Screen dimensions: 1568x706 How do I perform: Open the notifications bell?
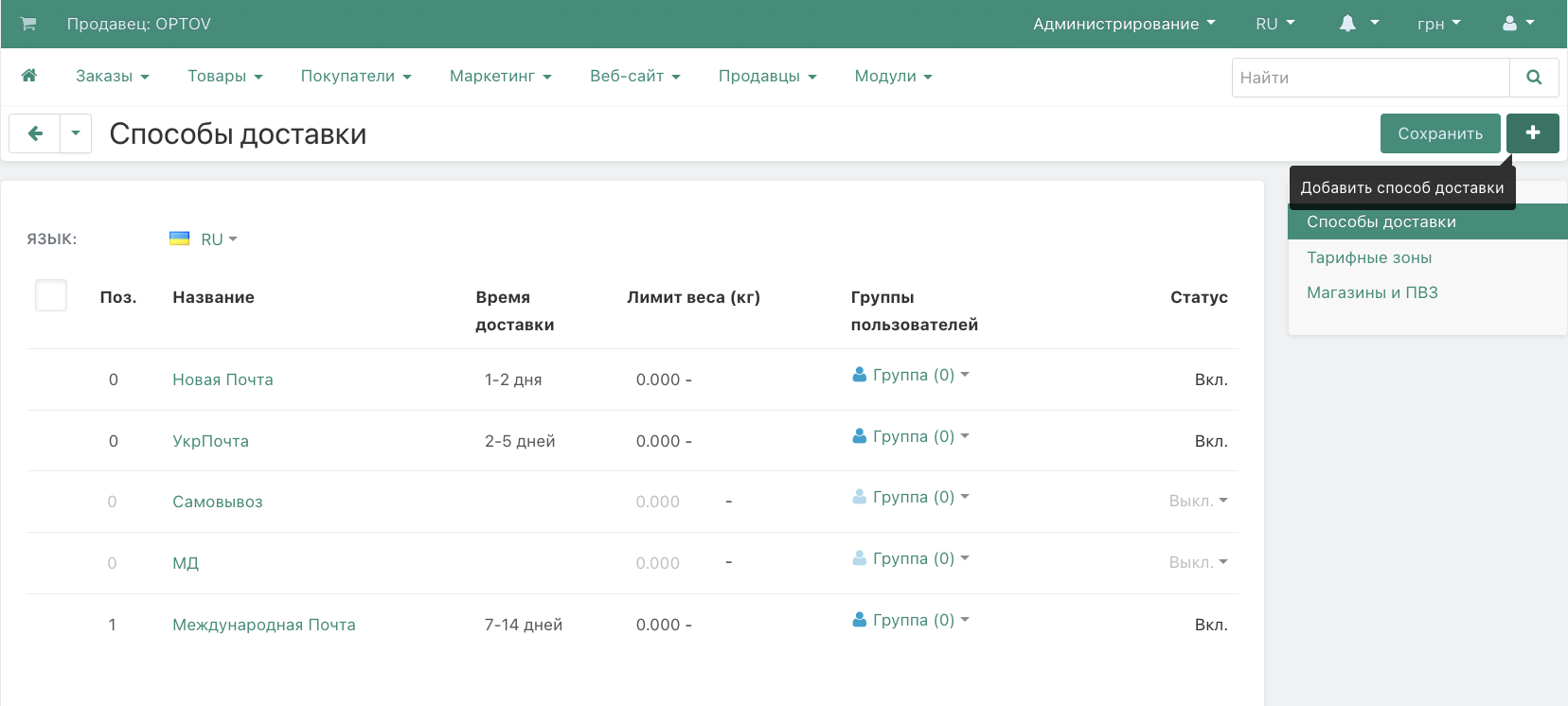pos(1348,24)
